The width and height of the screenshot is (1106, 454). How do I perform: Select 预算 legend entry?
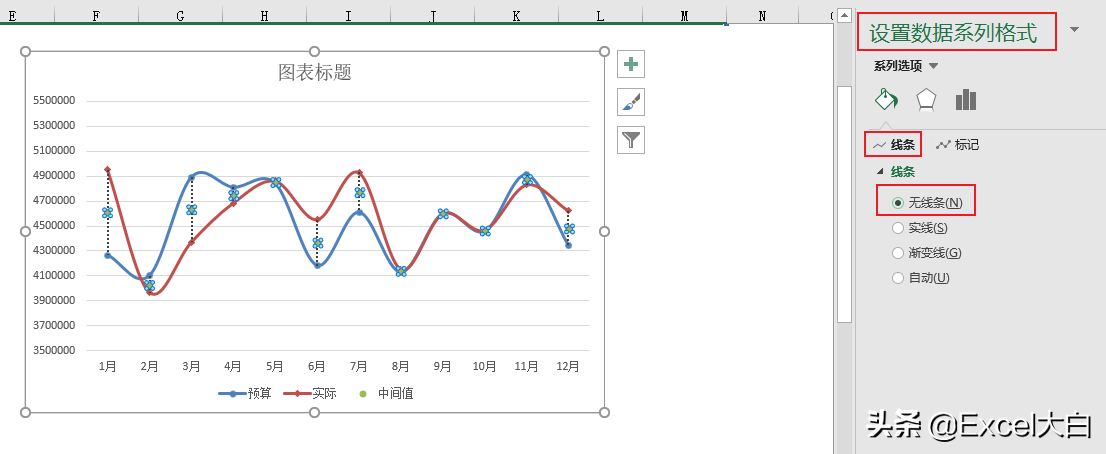pyautogui.click(x=245, y=393)
